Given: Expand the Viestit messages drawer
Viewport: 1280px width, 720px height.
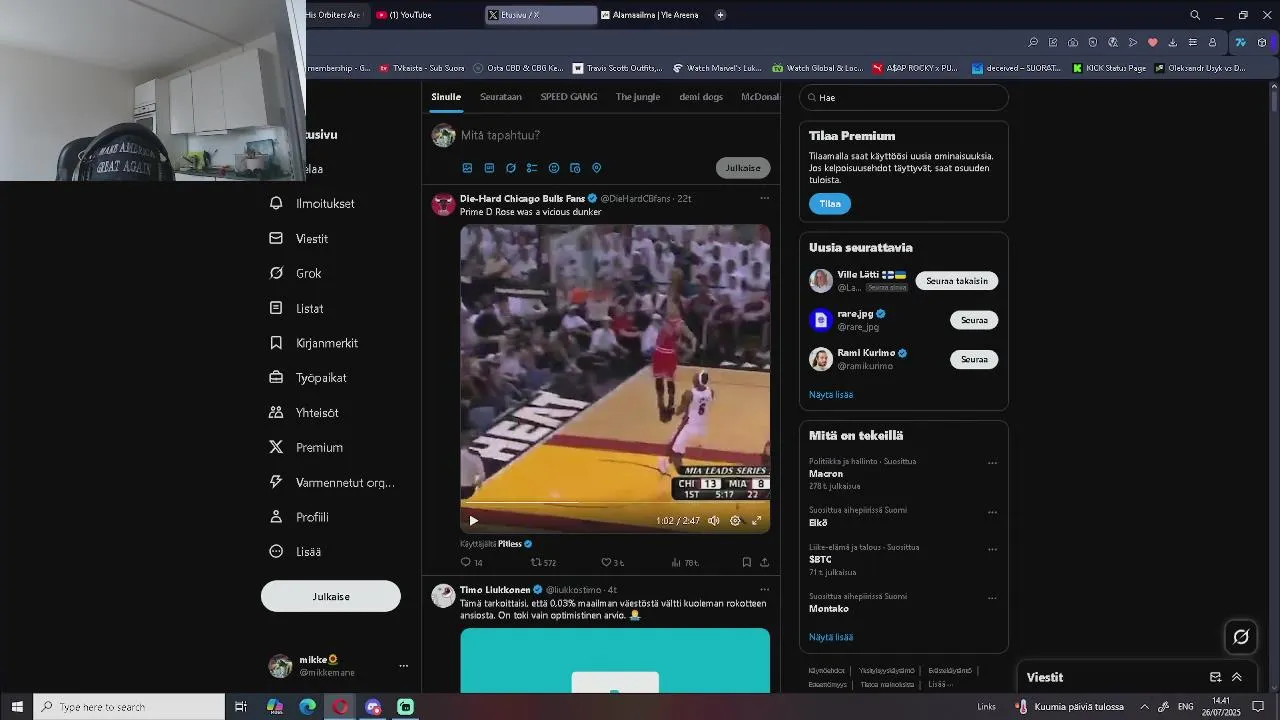Looking at the screenshot, I should (x=1237, y=677).
